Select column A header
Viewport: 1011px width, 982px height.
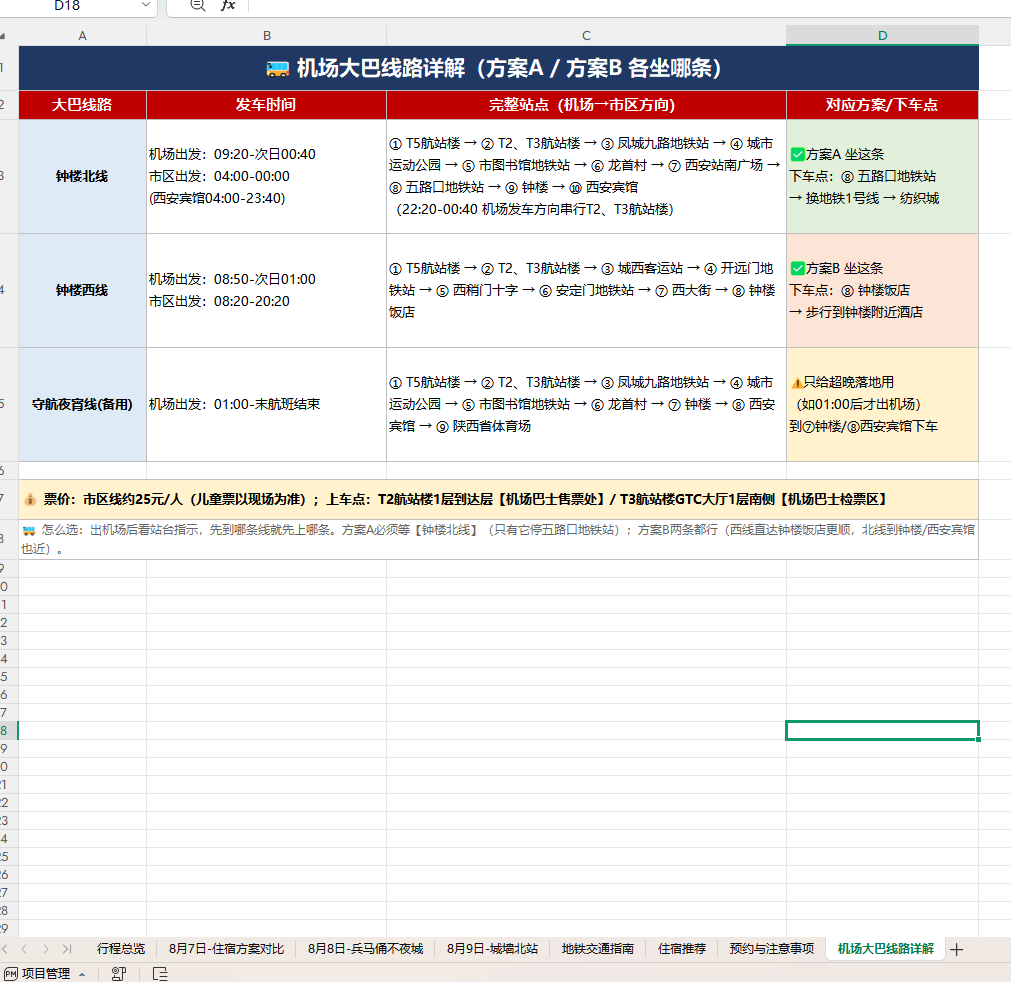(x=83, y=36)
